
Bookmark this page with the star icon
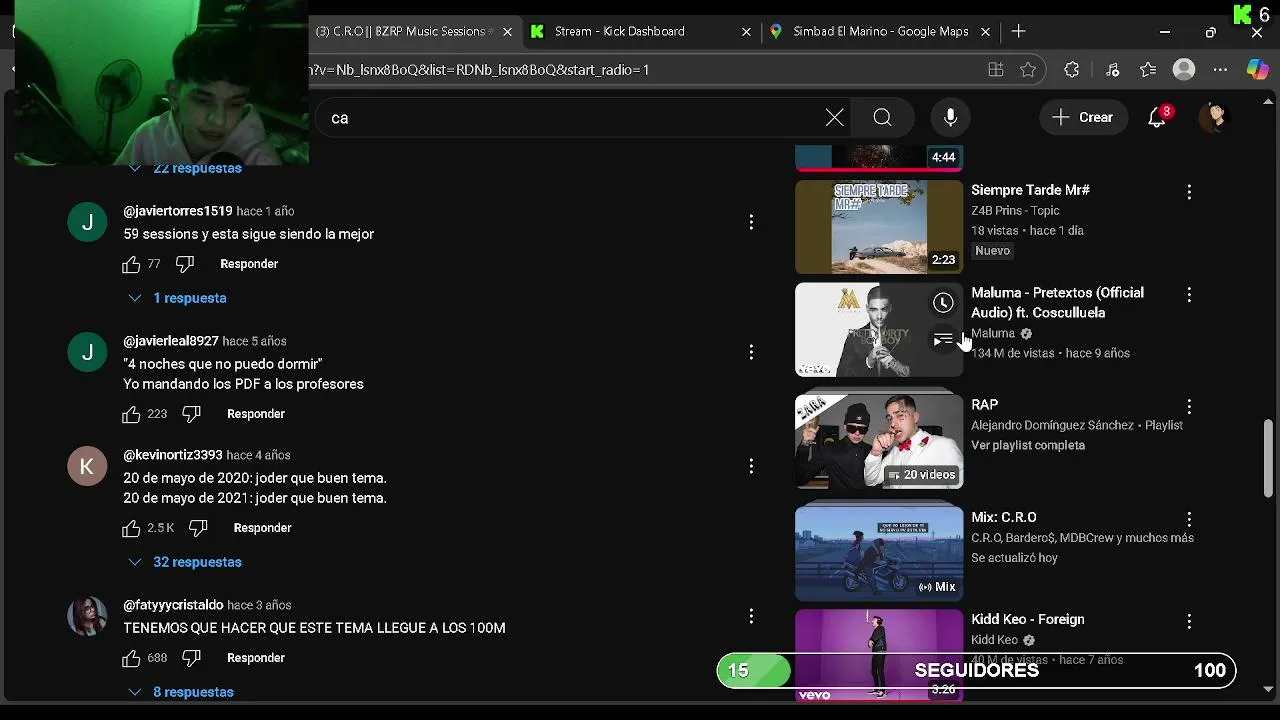[x=1028, y=70]
